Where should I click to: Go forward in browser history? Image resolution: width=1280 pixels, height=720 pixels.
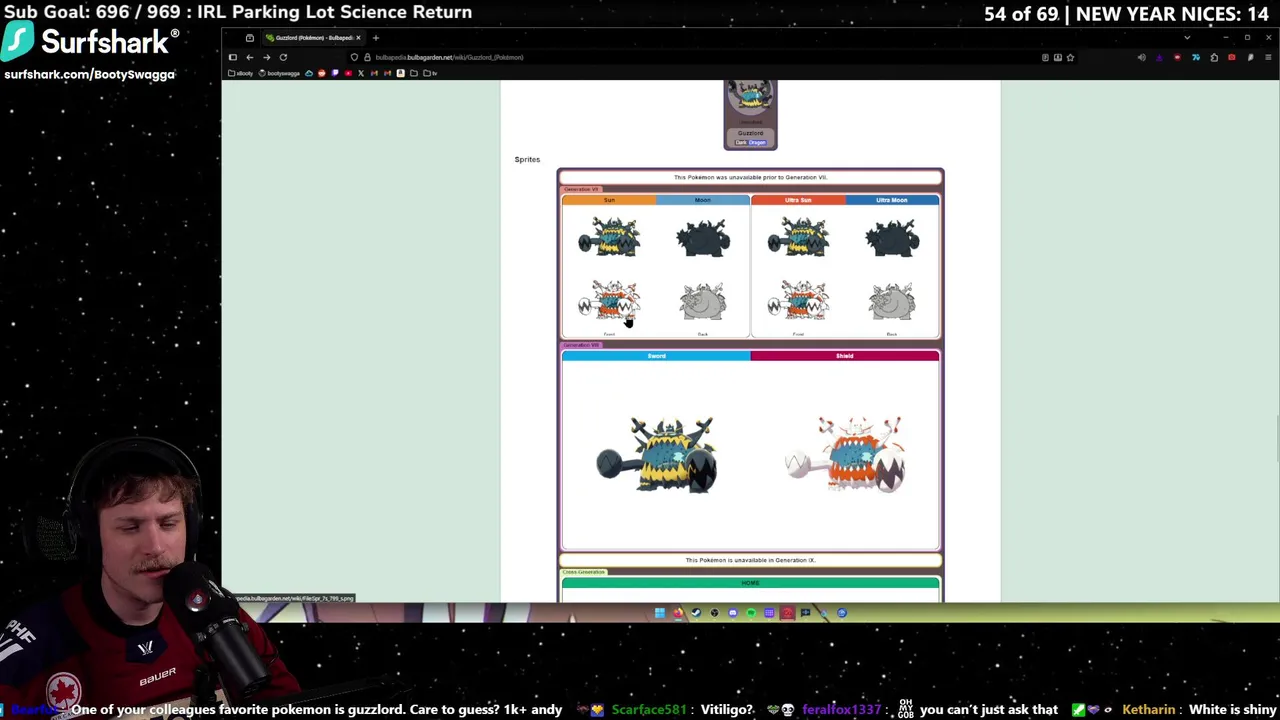pos(267,57)
